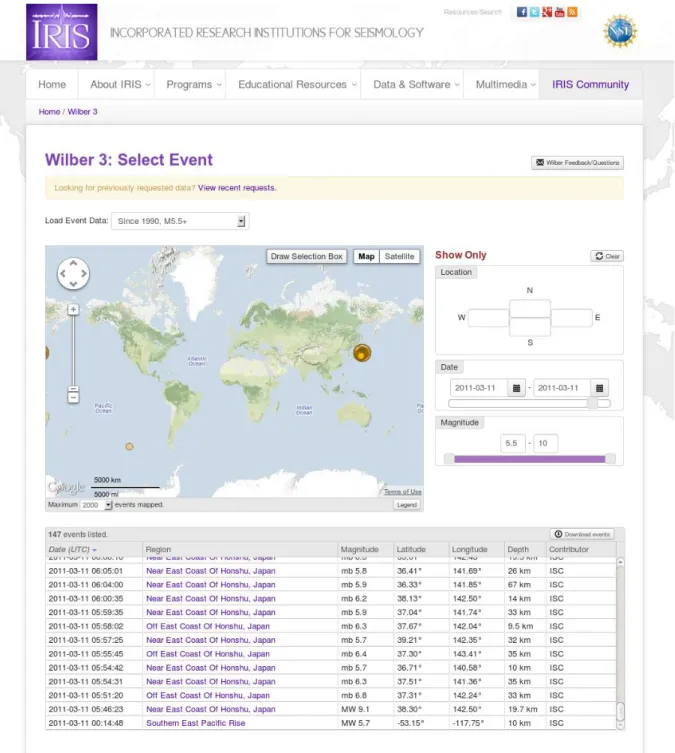Clear the Show Only filters
This screenshot has width=675, height=753.
point(607,256)
